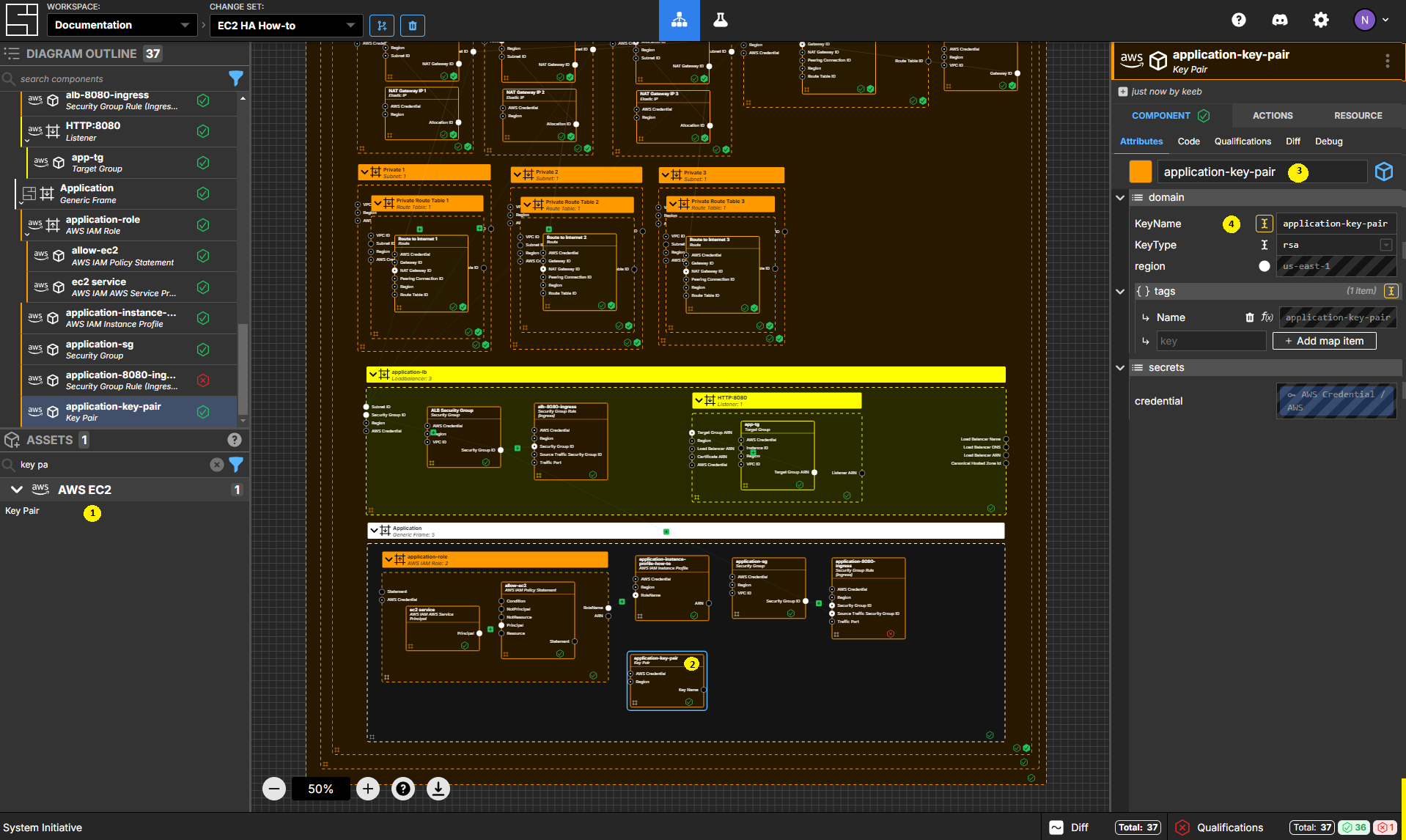Open the Change Set EC2 HA How-to dropdown

286,26
